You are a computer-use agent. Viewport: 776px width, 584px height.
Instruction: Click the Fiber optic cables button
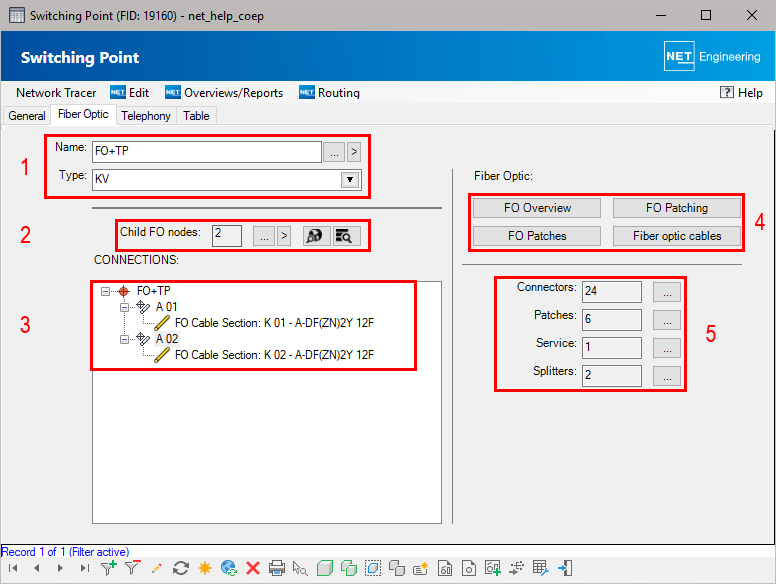tap(677, 236)
